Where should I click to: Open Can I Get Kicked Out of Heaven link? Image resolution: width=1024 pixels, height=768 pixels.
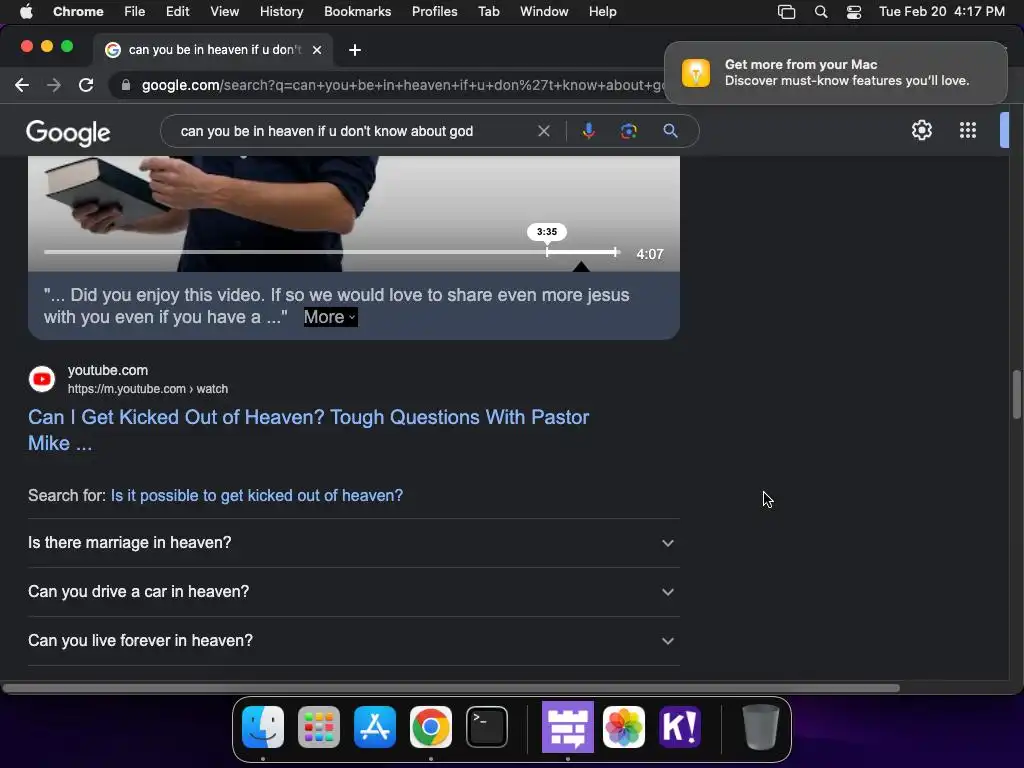308,430
